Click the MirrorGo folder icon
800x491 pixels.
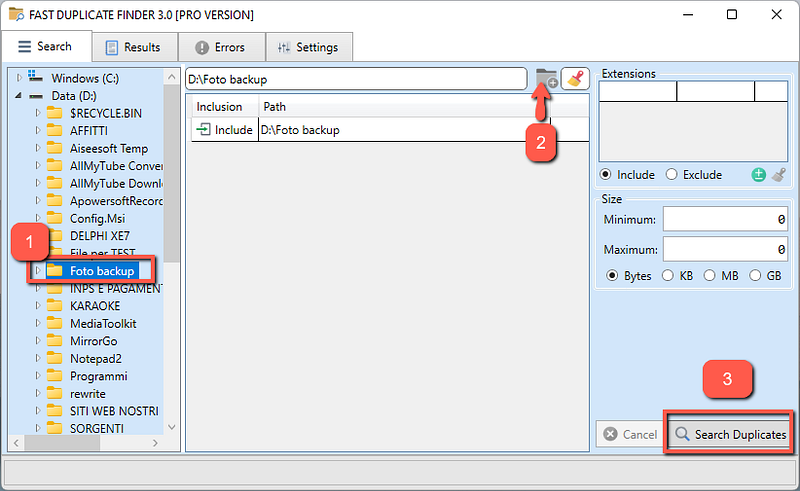pyautogui.click(x=55, y=340)
